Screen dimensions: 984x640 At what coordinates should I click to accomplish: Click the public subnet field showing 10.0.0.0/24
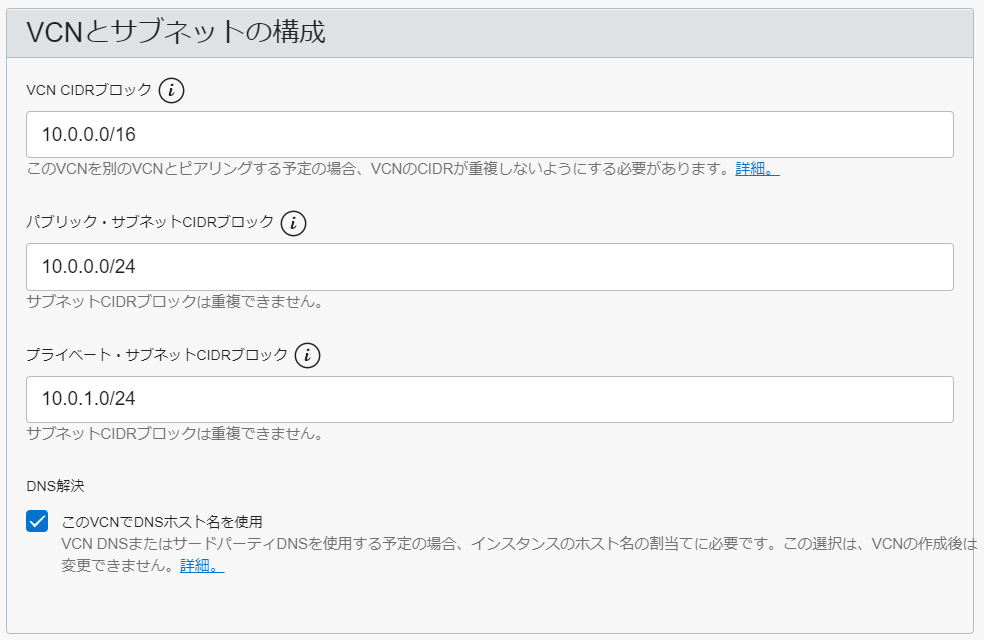[x=490, y=266]
